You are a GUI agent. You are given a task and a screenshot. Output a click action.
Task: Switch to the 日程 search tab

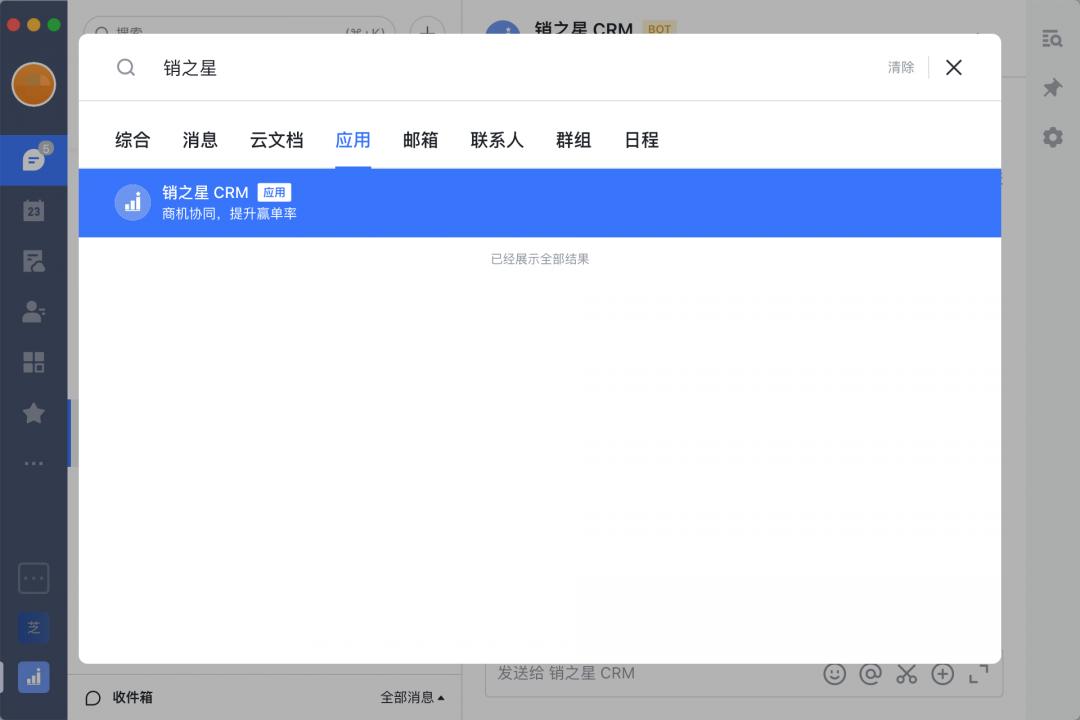click(x=641, y=140)
